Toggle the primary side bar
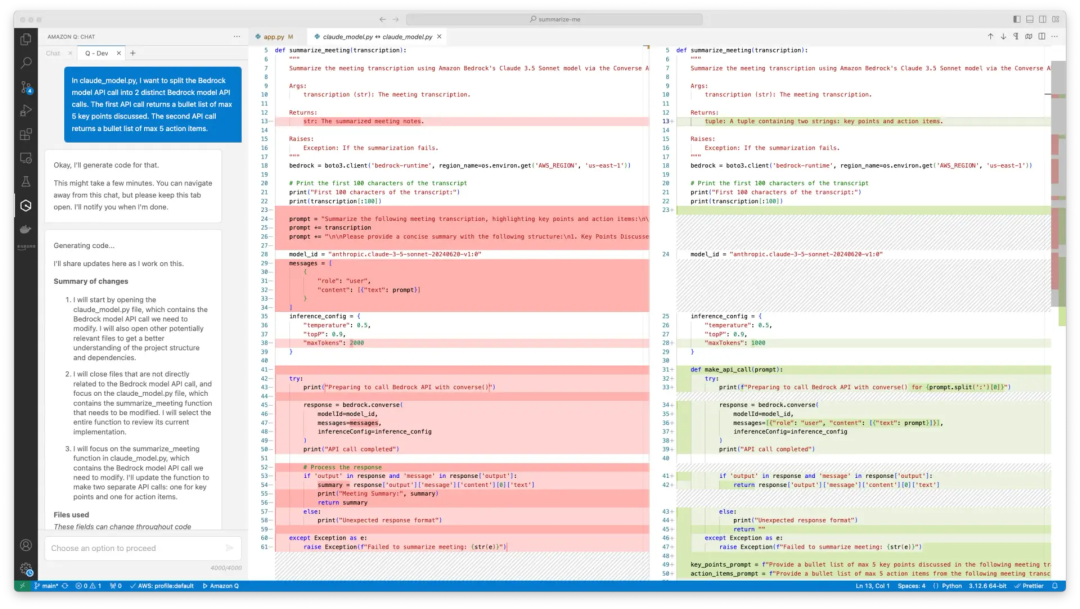The width and height of the screenshot is (1080, 609). [1017, 19]
